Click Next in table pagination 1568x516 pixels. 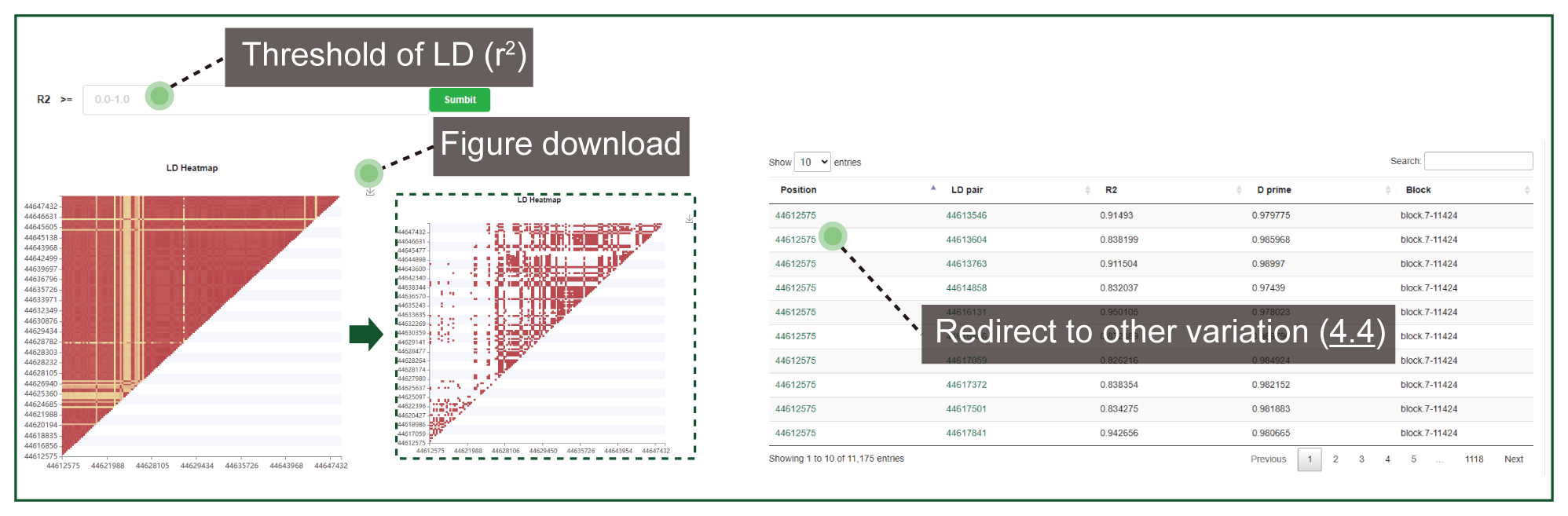click(x=1513, y=459)
